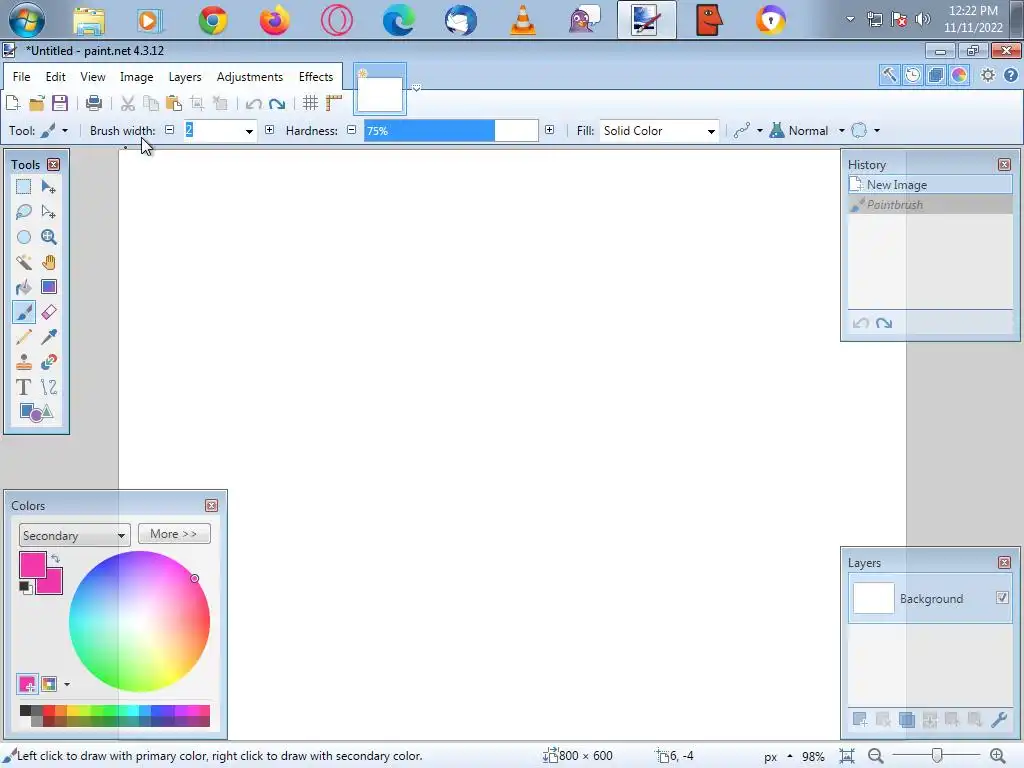The width and height of the screenshot is (1024, 768).
Task: Select the Lasso Select tool
Action: pos(24,212)
